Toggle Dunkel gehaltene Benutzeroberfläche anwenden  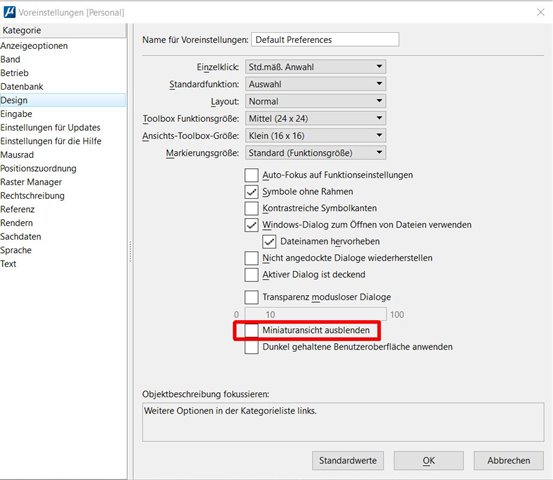[251, 347]
